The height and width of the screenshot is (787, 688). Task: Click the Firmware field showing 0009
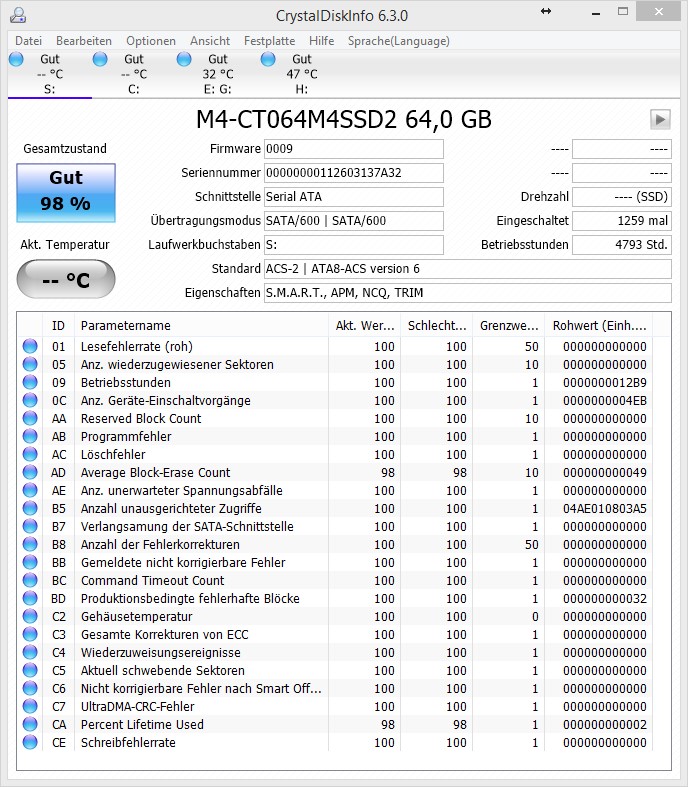tap(354, 149)
